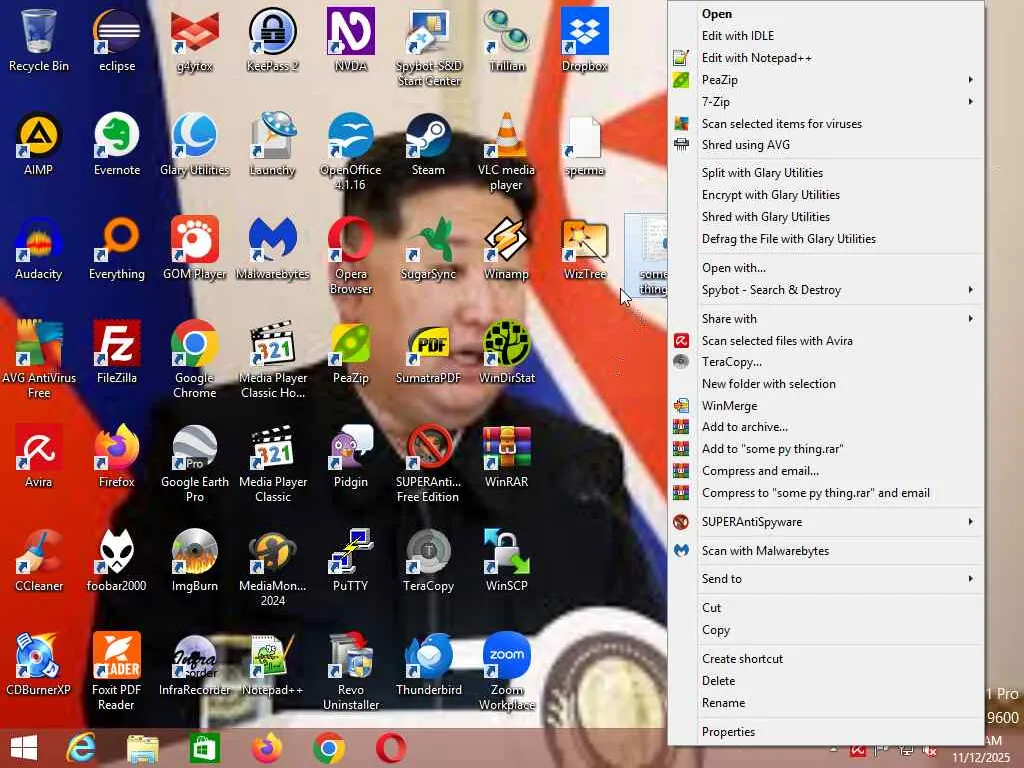Choose Open with... entry

(825, 268)
